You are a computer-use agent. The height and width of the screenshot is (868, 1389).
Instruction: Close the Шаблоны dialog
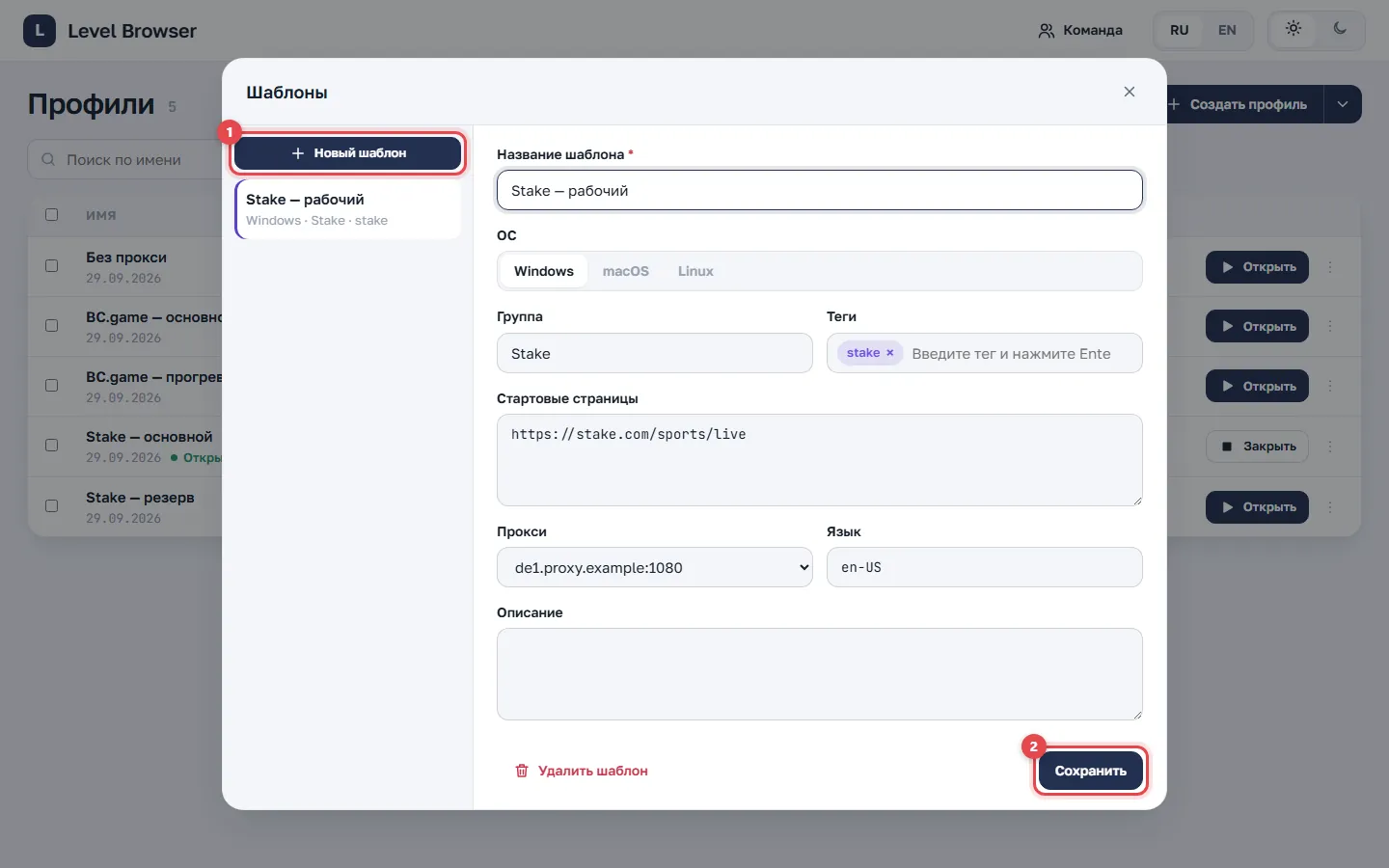coord(1130,92)
